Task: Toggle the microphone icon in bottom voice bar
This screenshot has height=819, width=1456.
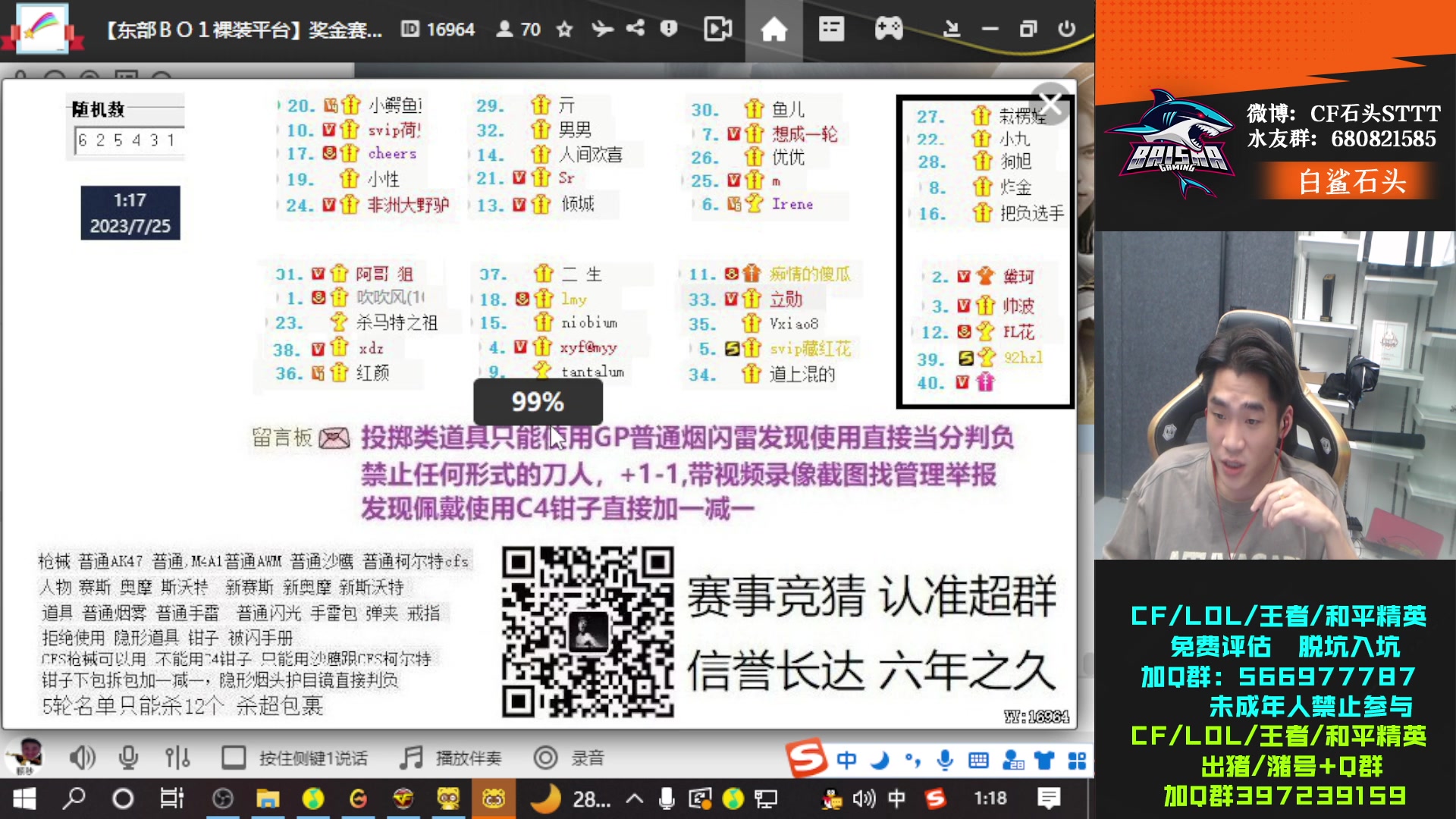Action: [x=128, y=758]
